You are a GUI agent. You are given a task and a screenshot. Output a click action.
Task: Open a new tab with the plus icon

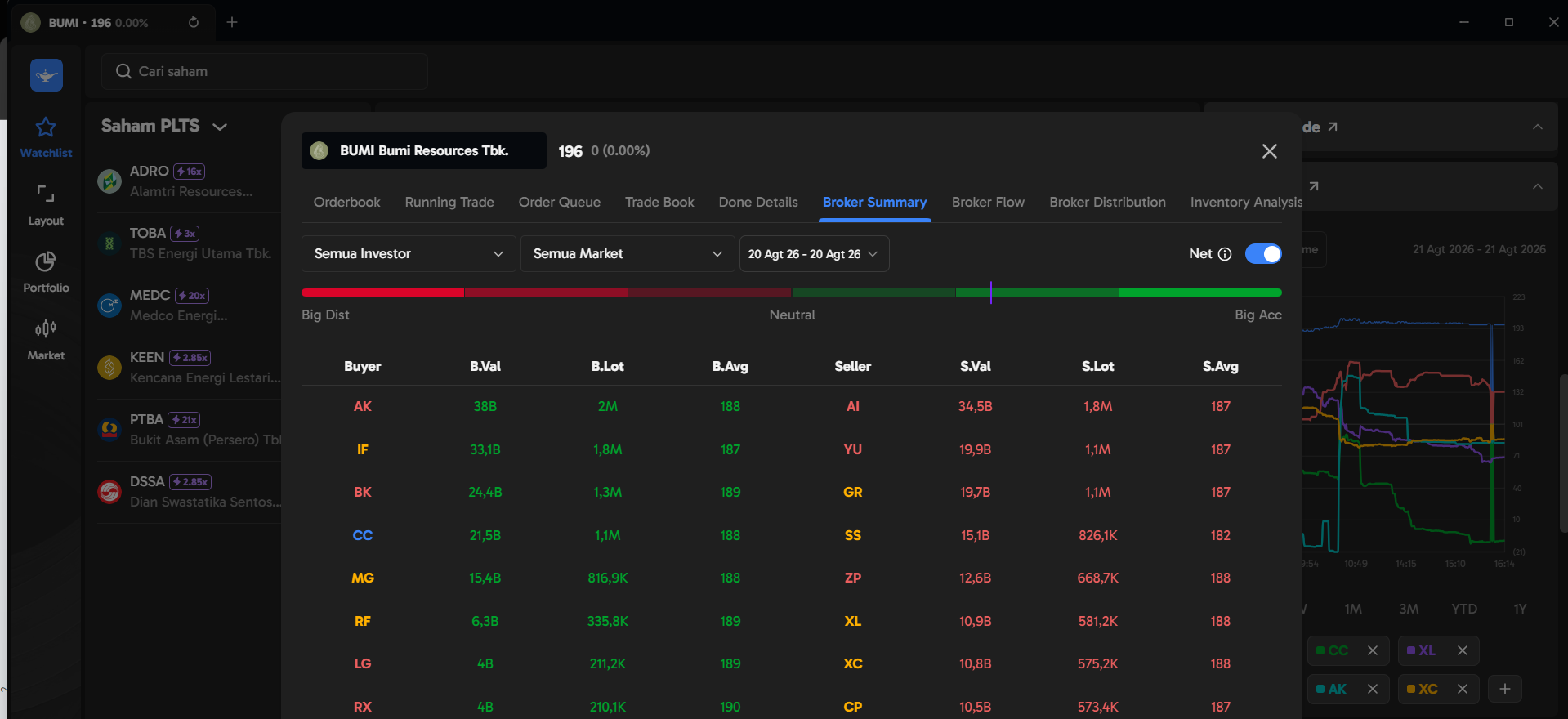point(232,22)
